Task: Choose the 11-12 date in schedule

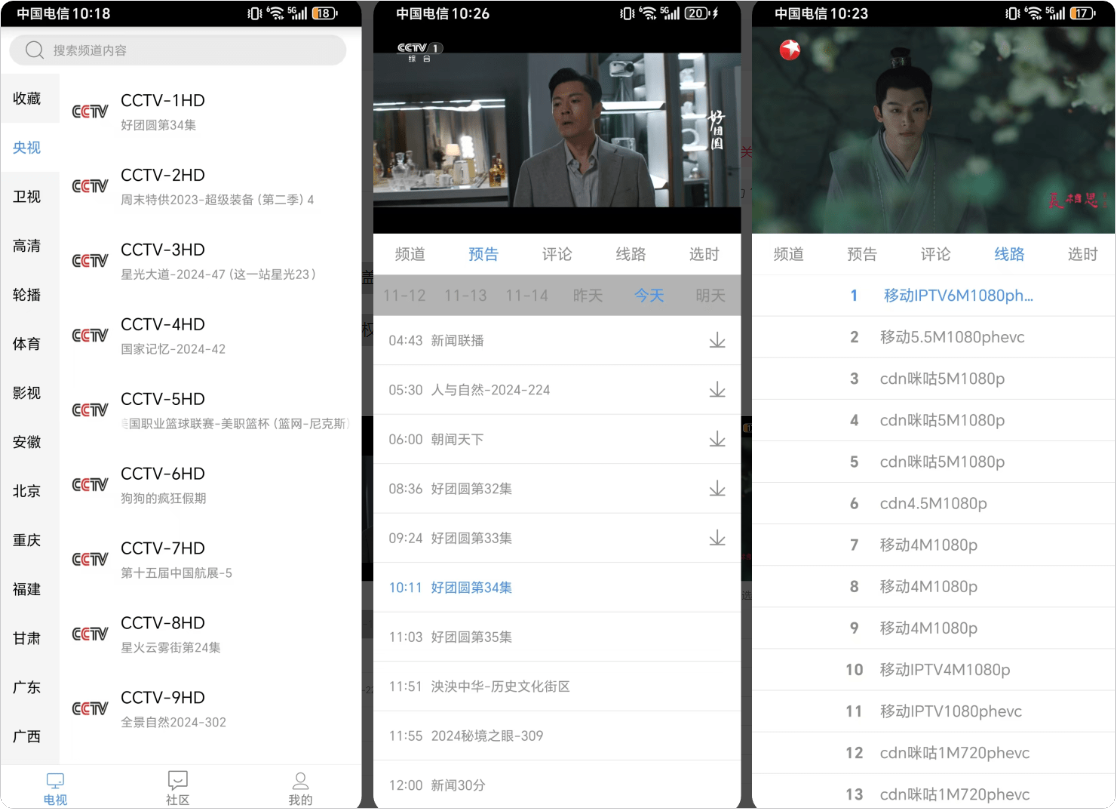Action: pos(404,296)
